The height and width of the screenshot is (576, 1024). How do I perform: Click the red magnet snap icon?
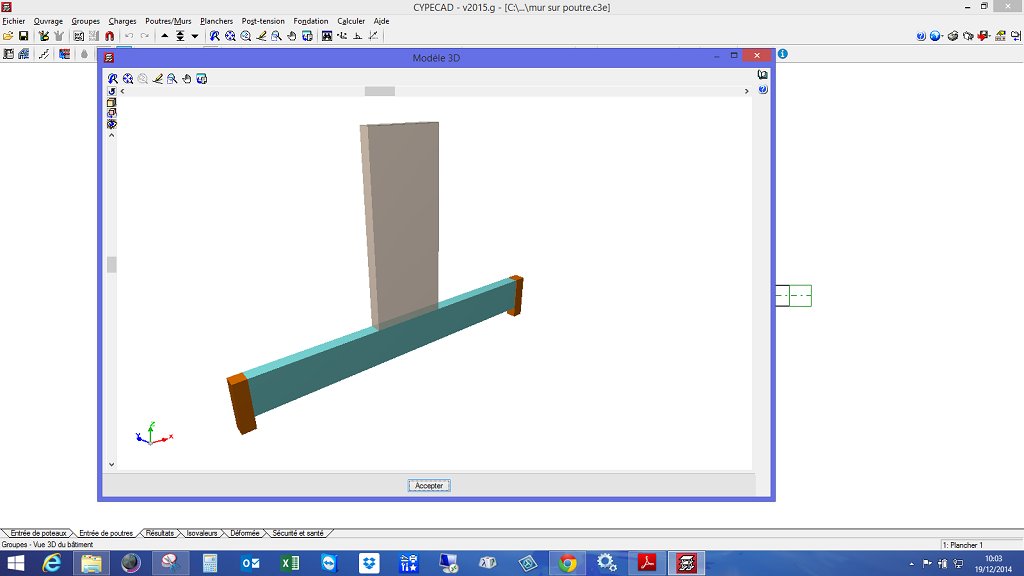click(x=109, y=36)
